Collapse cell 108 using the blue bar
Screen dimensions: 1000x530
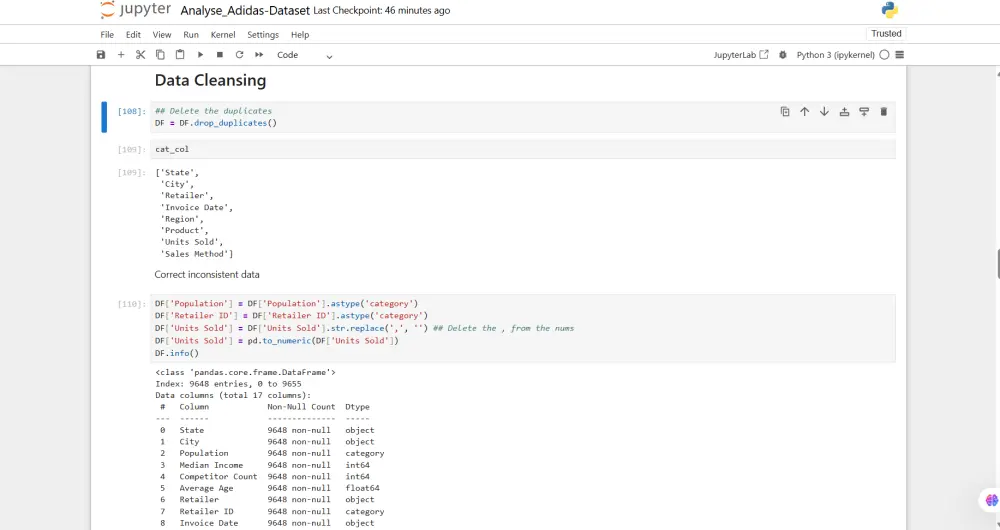point(104,117)
